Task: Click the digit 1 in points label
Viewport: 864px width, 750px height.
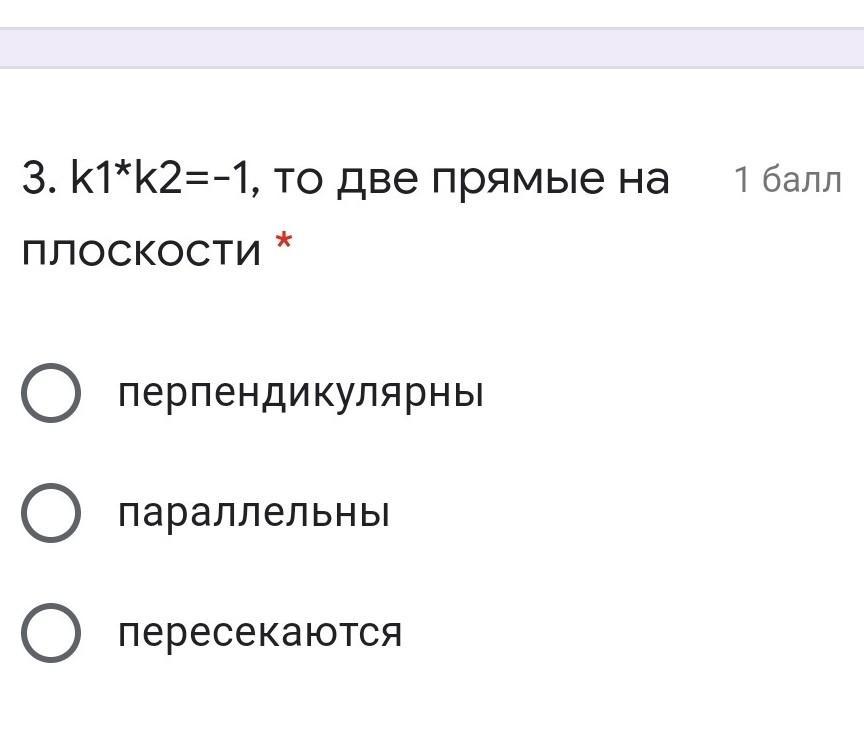Action: (742, 180)
